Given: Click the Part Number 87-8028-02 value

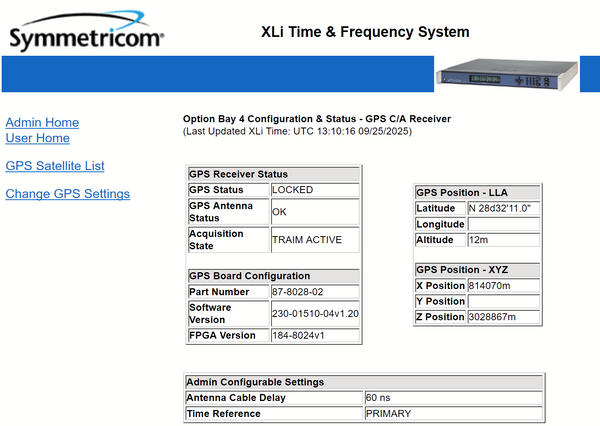Looking at the screenshot, I should [314, 292].
